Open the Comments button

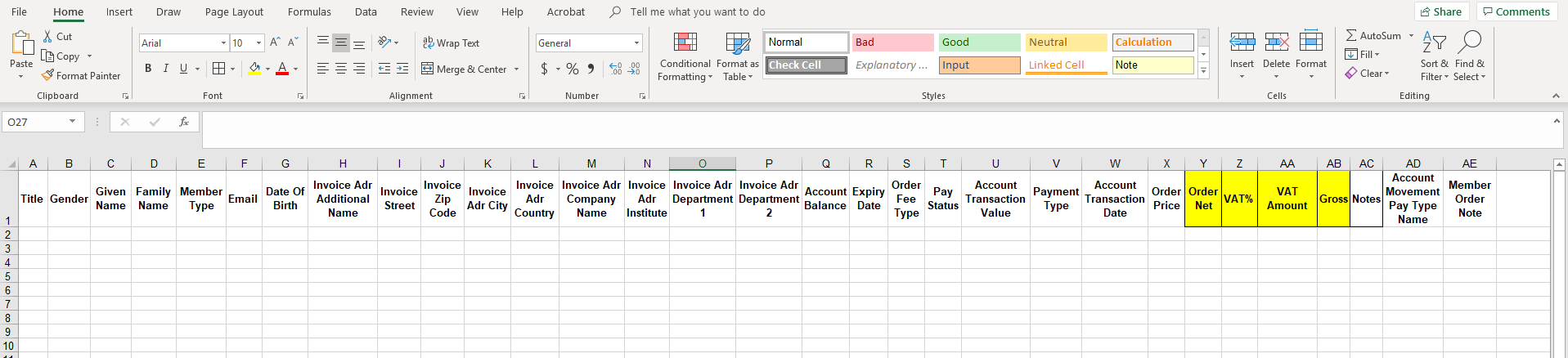[x=1516, y=11]
